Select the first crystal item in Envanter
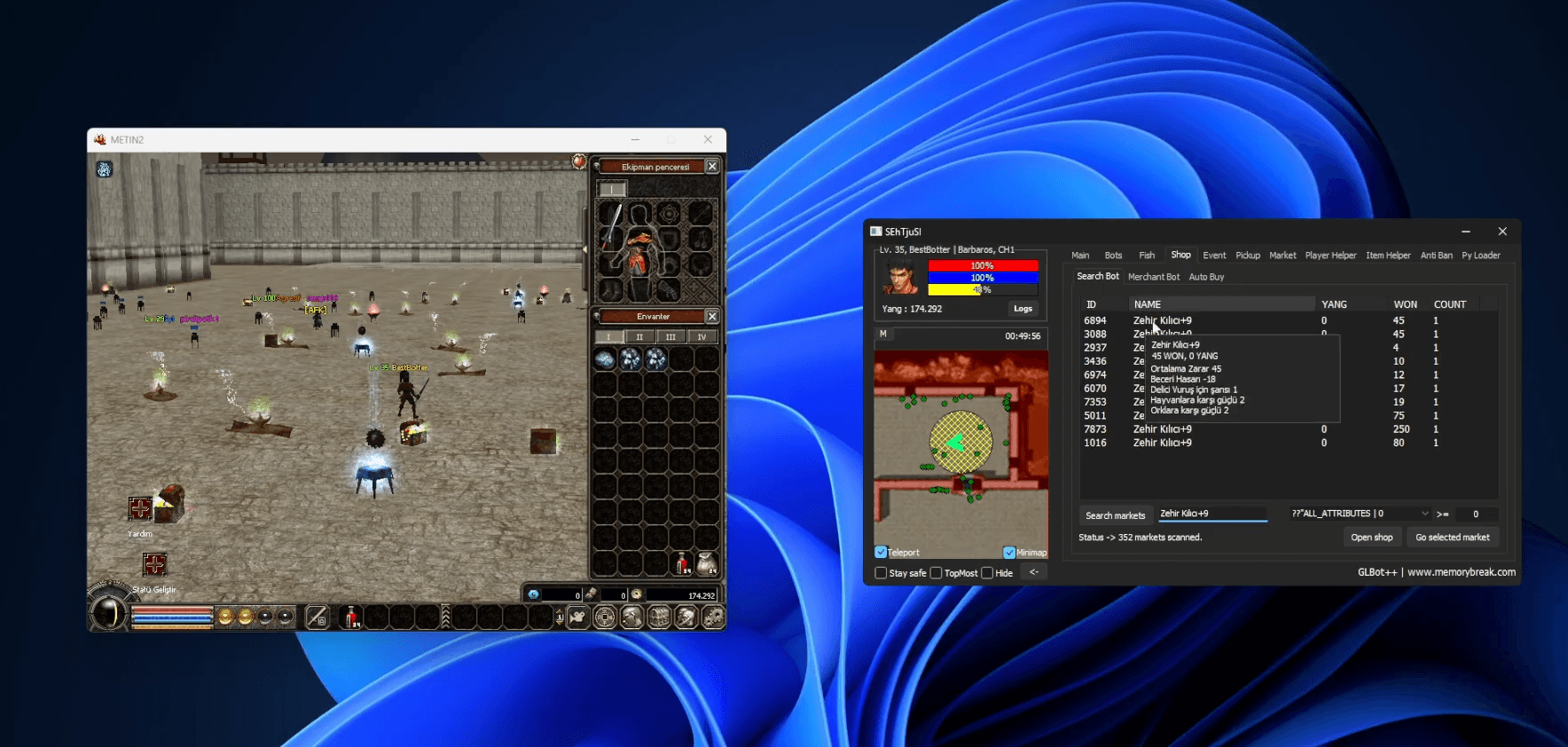1568x747 pixels. click(605, 358)
